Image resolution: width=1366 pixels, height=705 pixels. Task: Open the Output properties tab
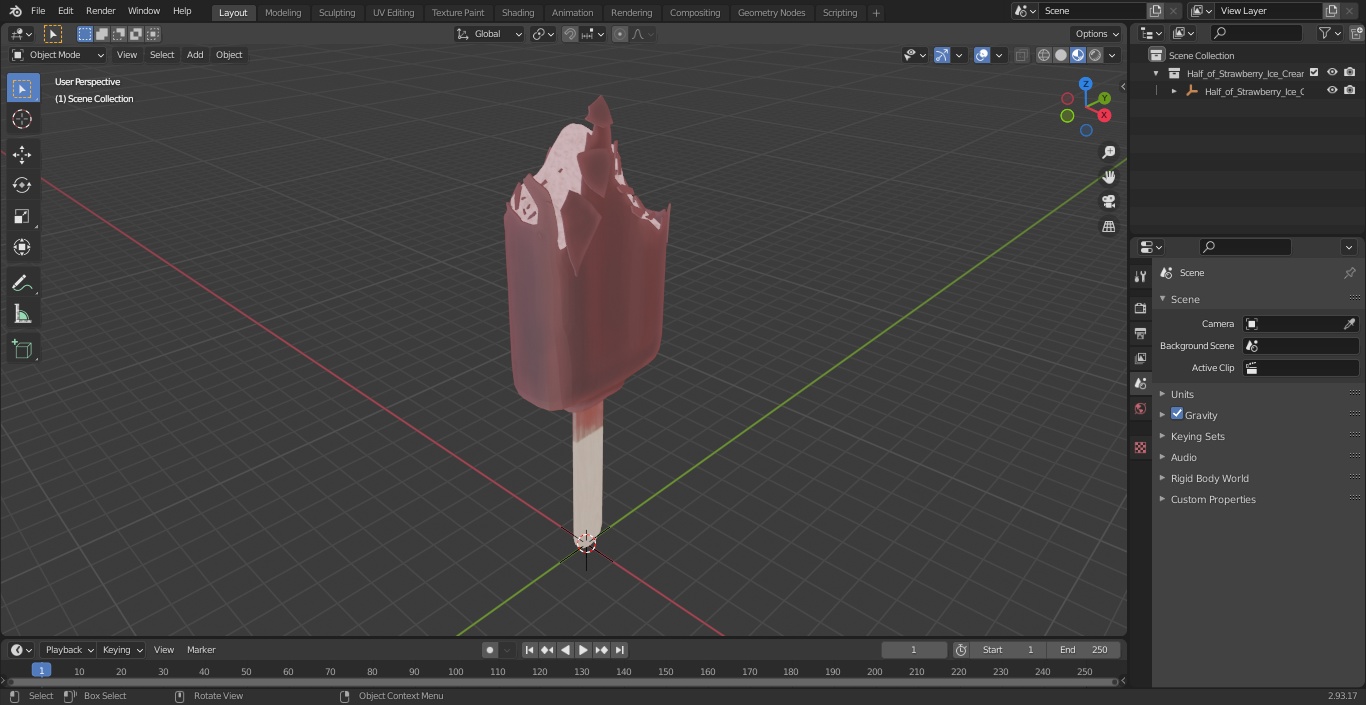pos(1140,333)
